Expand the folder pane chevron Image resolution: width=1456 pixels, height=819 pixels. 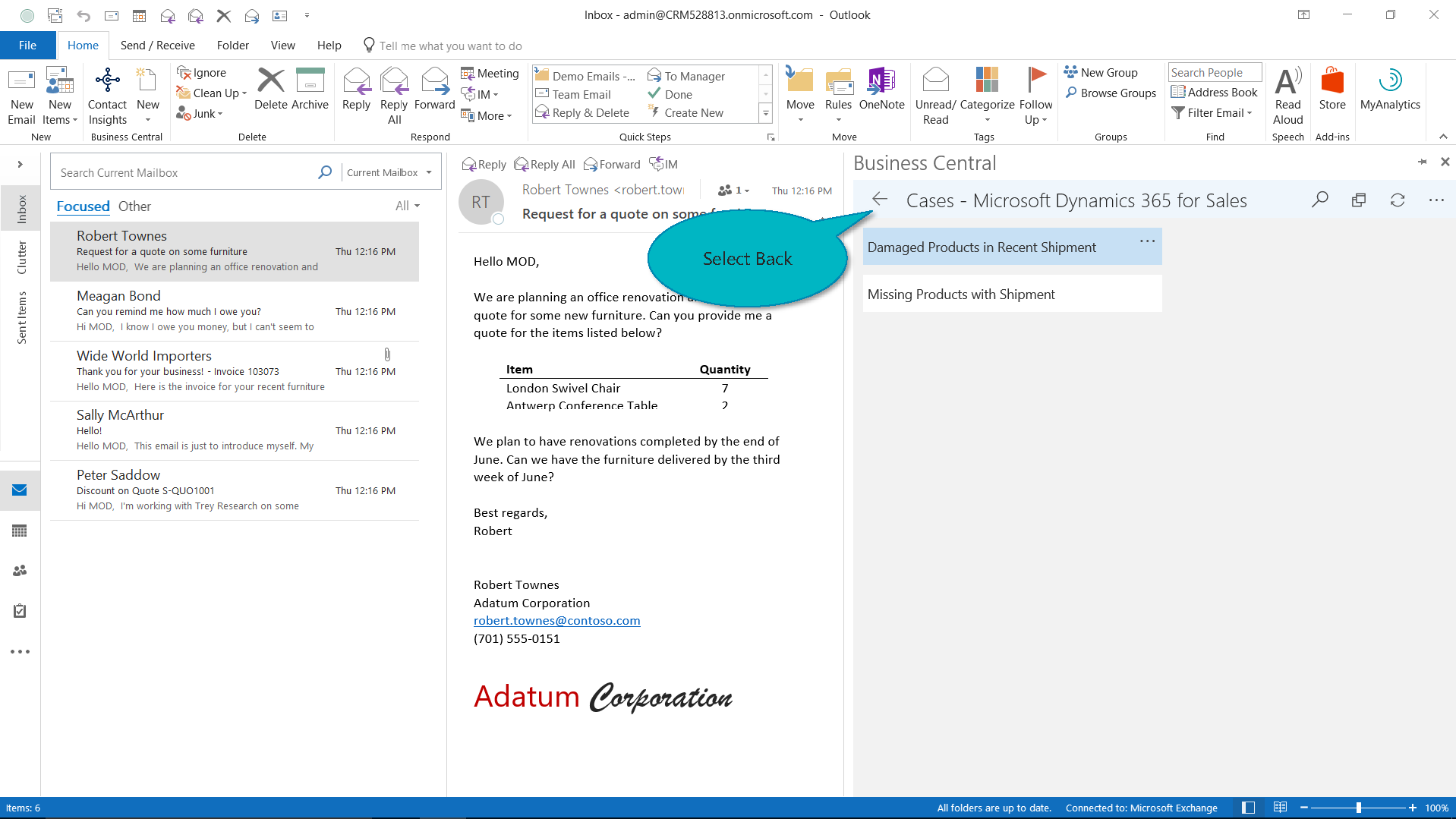[20, 164]
